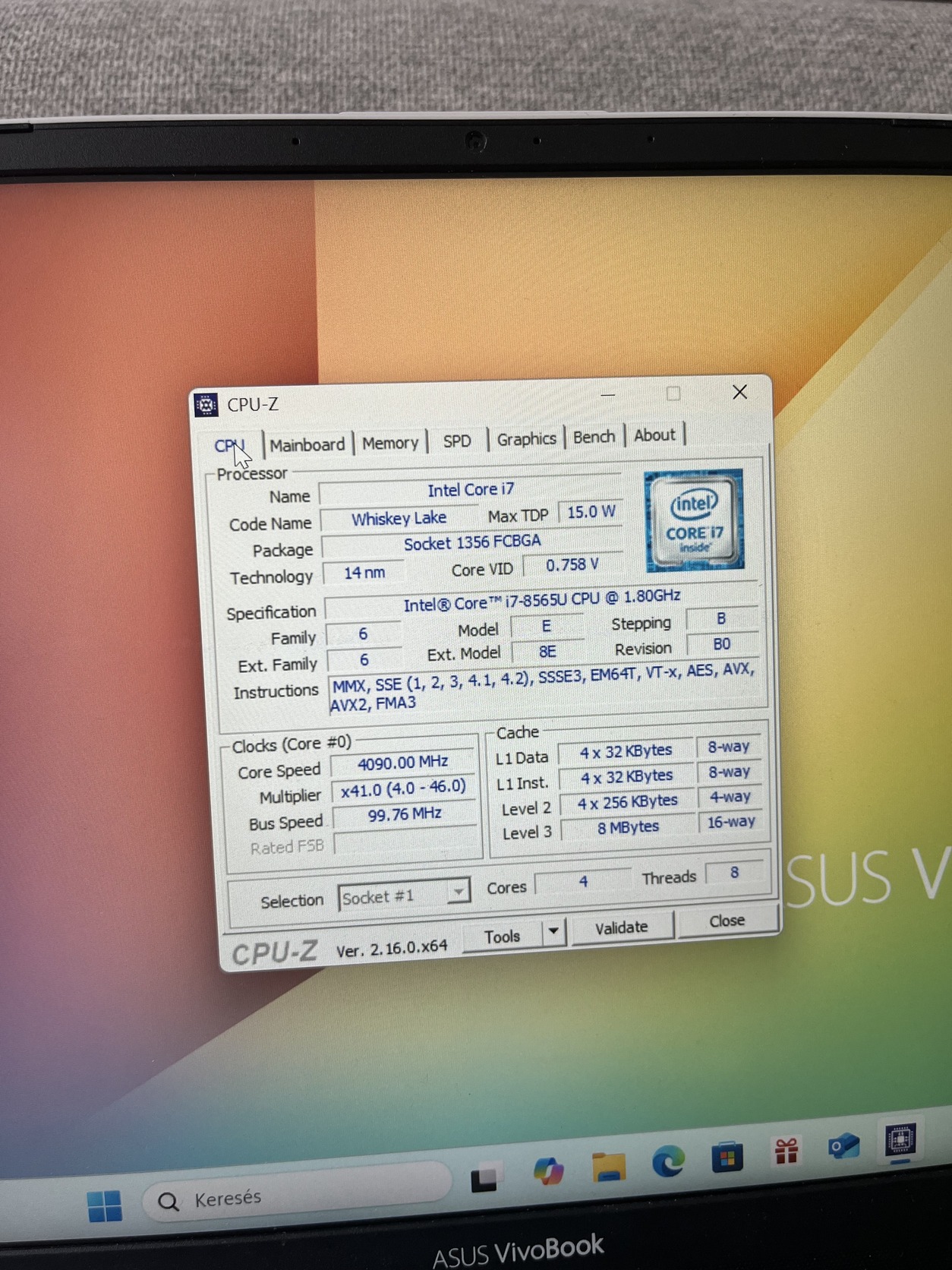Launch Microsoft Edge from the taskbar

668,1162
